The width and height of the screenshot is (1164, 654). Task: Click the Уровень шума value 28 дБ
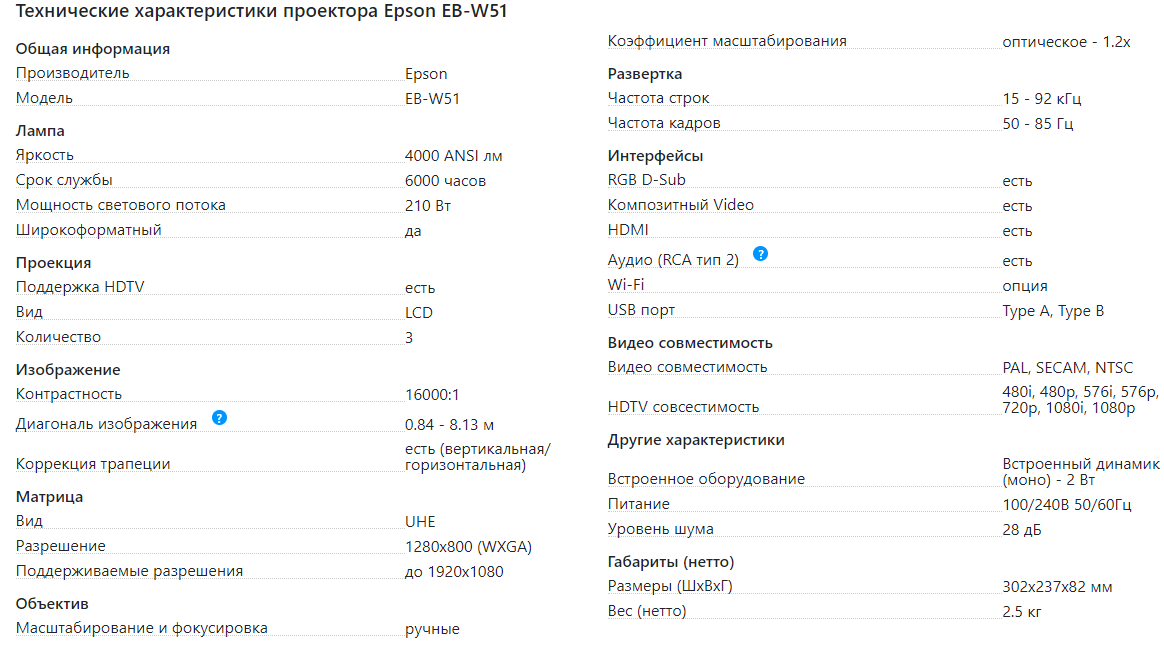coord(1022,529)
